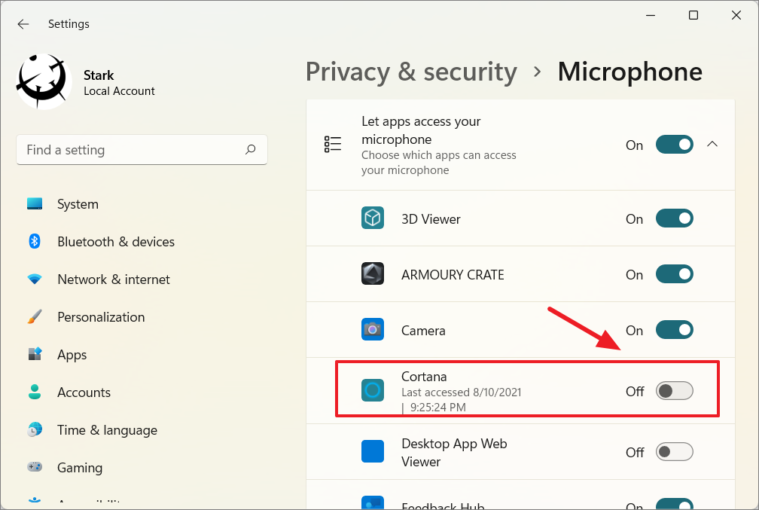The height and width of the screenshot is (510, 759).
Task: Enable microphone access for Cortana
Action: pyautogui.click(x=674, y=390)
